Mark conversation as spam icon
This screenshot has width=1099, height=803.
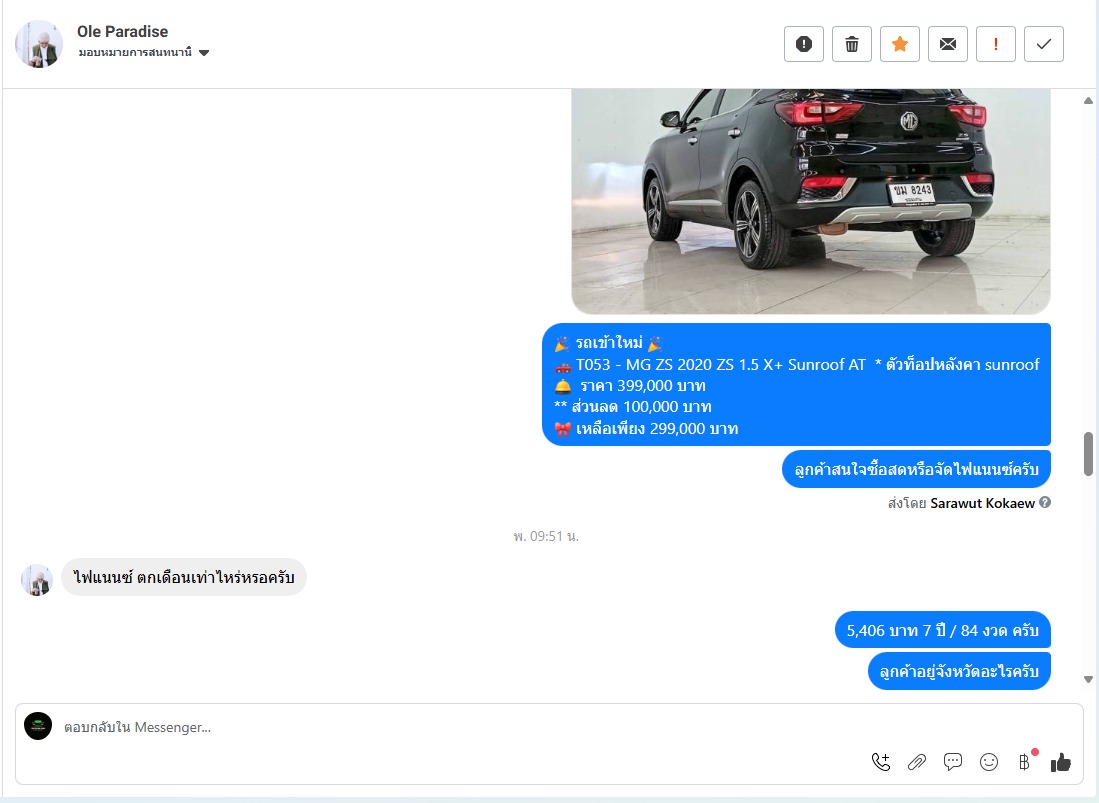coord(804,44)
